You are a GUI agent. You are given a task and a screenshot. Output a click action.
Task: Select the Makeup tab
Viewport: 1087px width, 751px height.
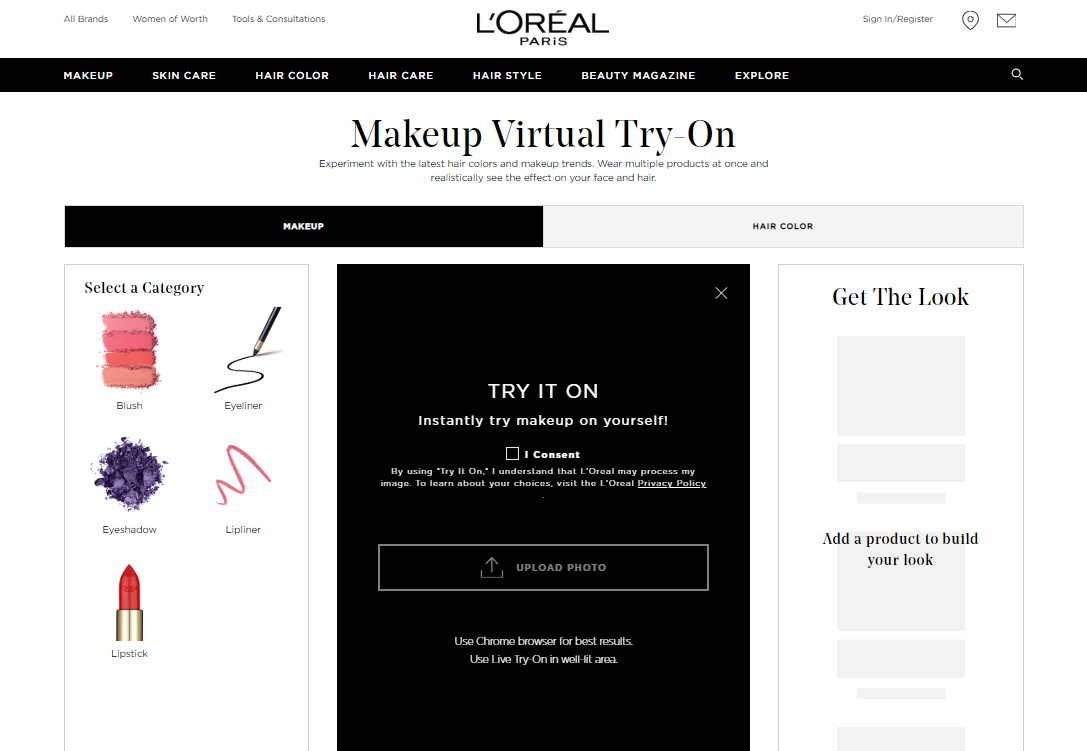pos(303,226)
